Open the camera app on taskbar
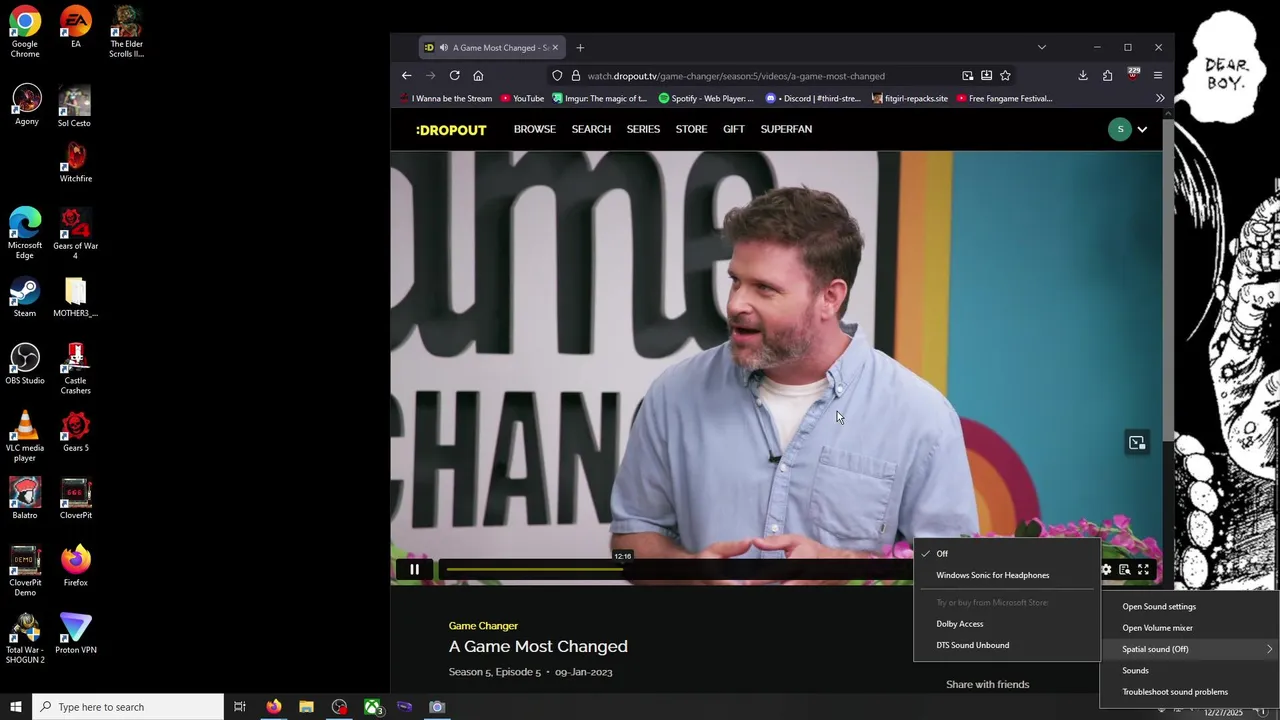Viewport: 1280px width, 720px height. (437, 707)
